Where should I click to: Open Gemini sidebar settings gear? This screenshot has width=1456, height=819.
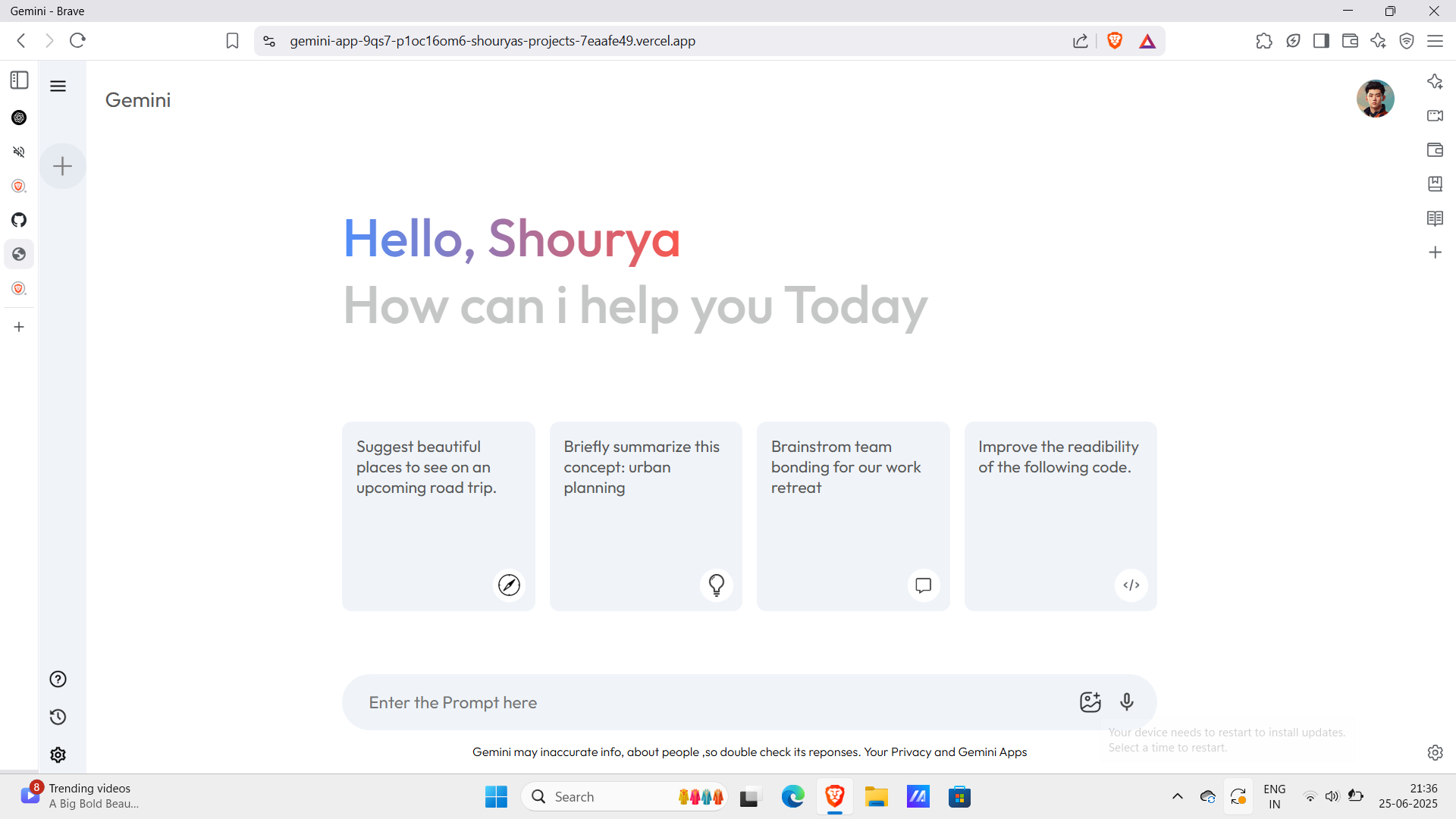pyautogui.click(x=58, y=755)
